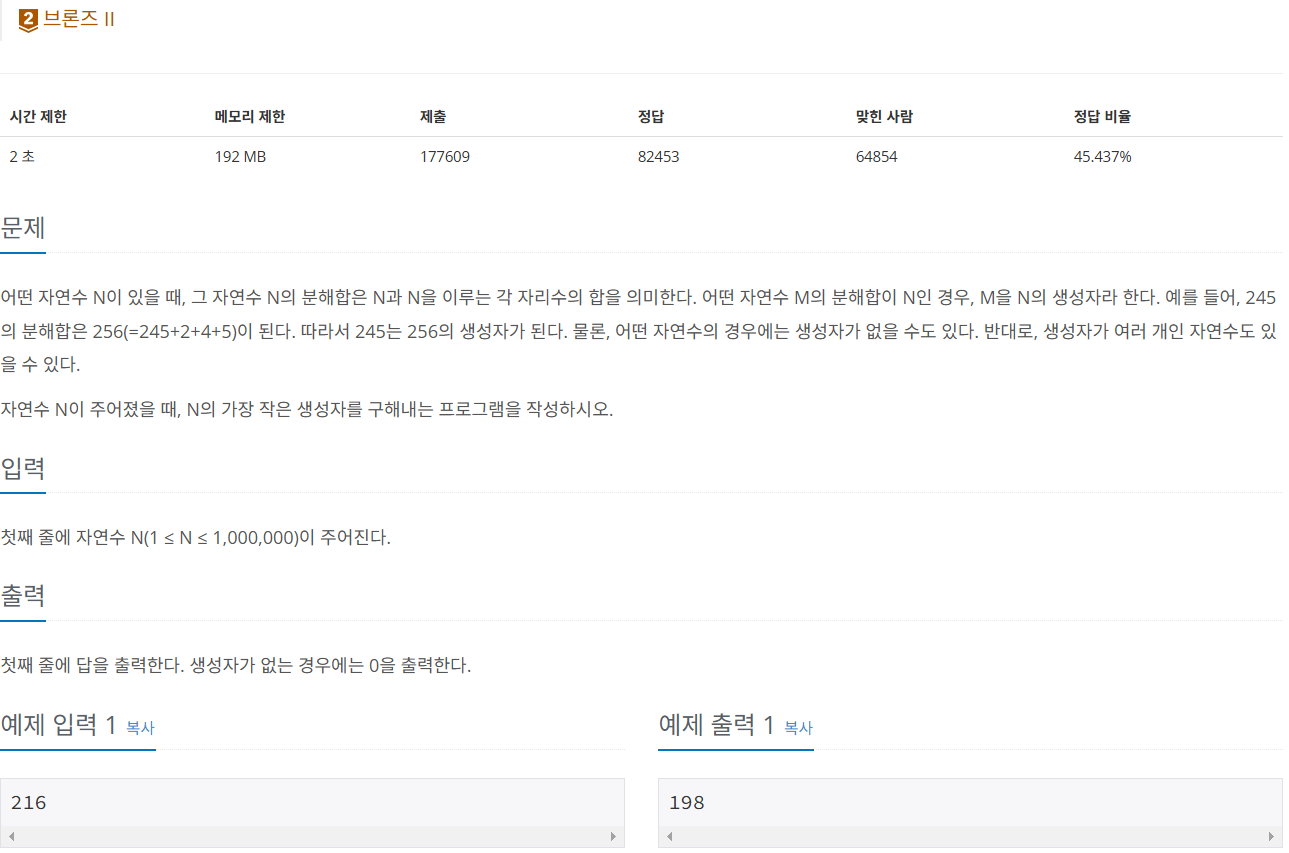Viewport: 1289px width, 853px height.
Task: Click the accepted count 82453
Action: [x=658, y=156]
